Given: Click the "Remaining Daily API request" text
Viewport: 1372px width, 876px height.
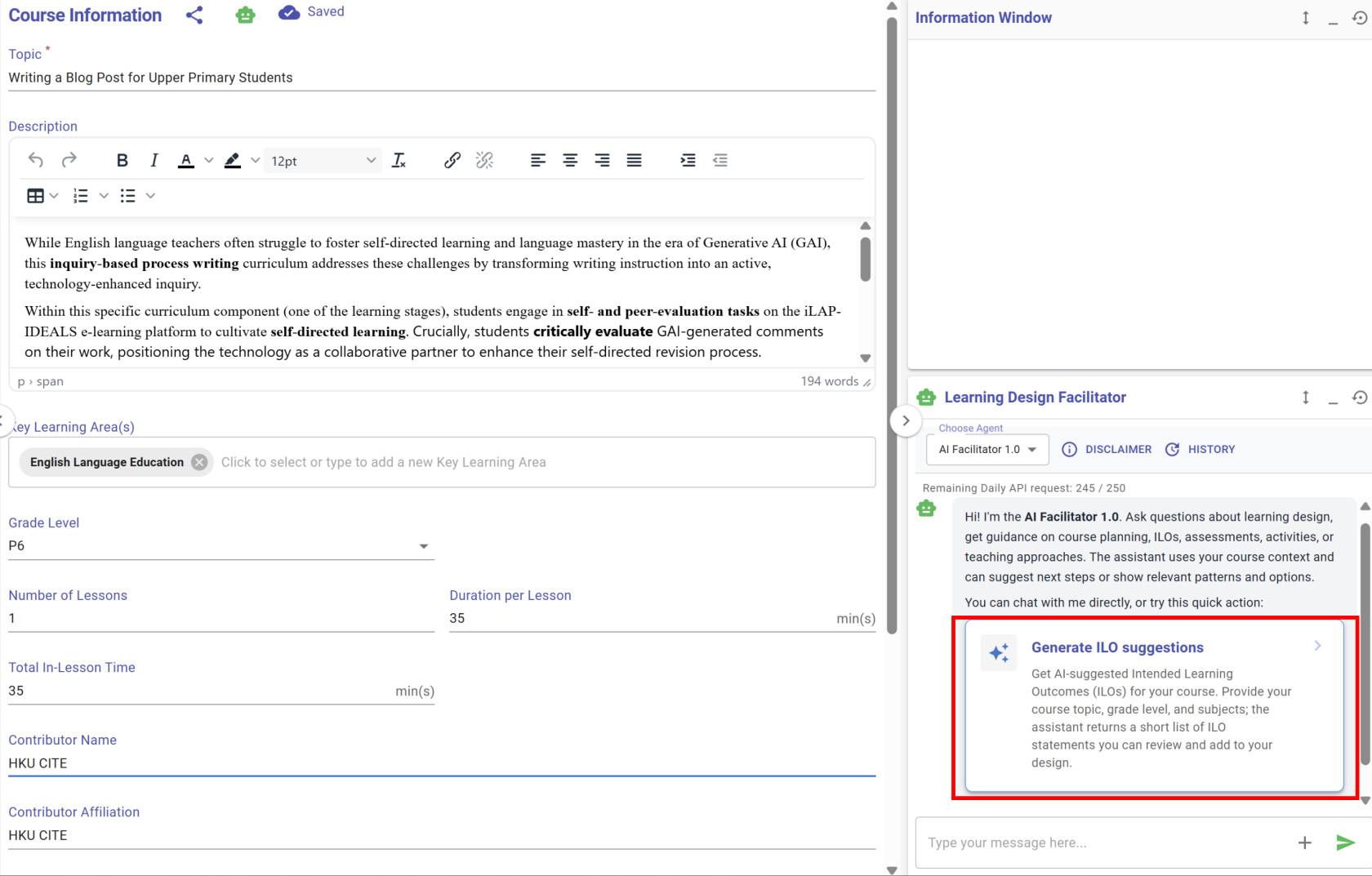Looking at the screenshot, I should 1024,488.
